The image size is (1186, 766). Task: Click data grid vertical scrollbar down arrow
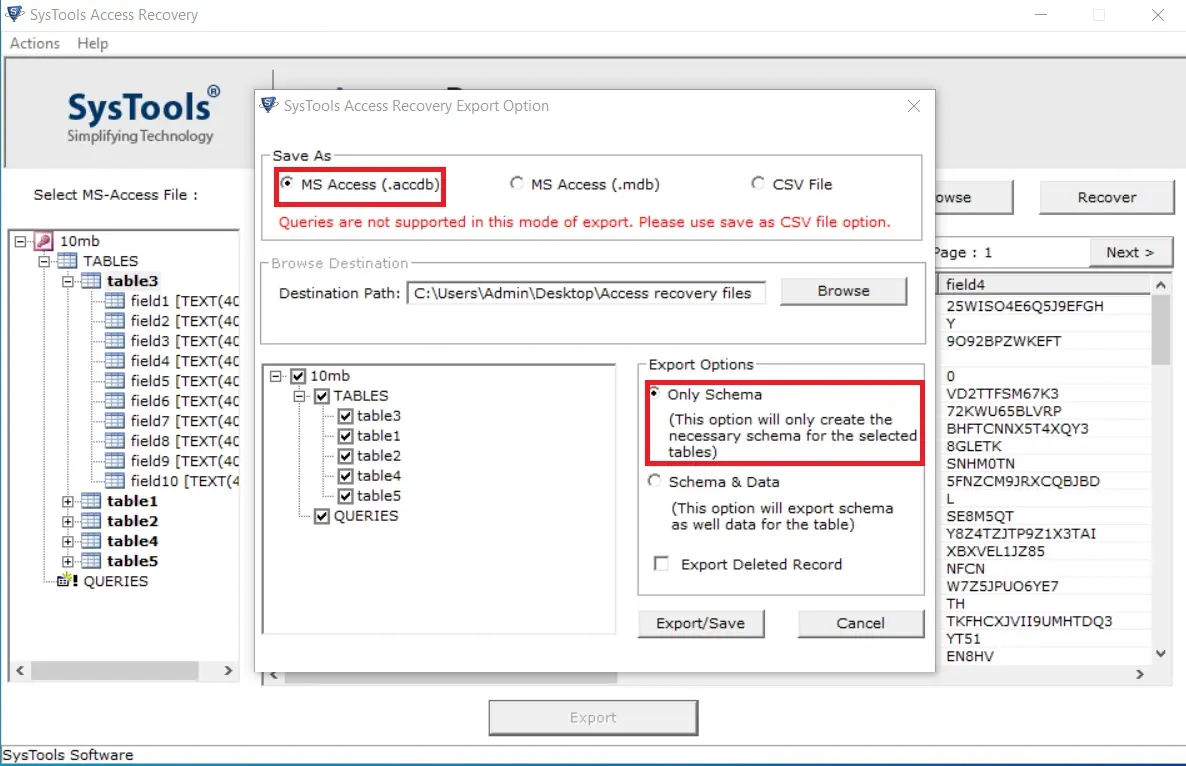point(1161,653)
